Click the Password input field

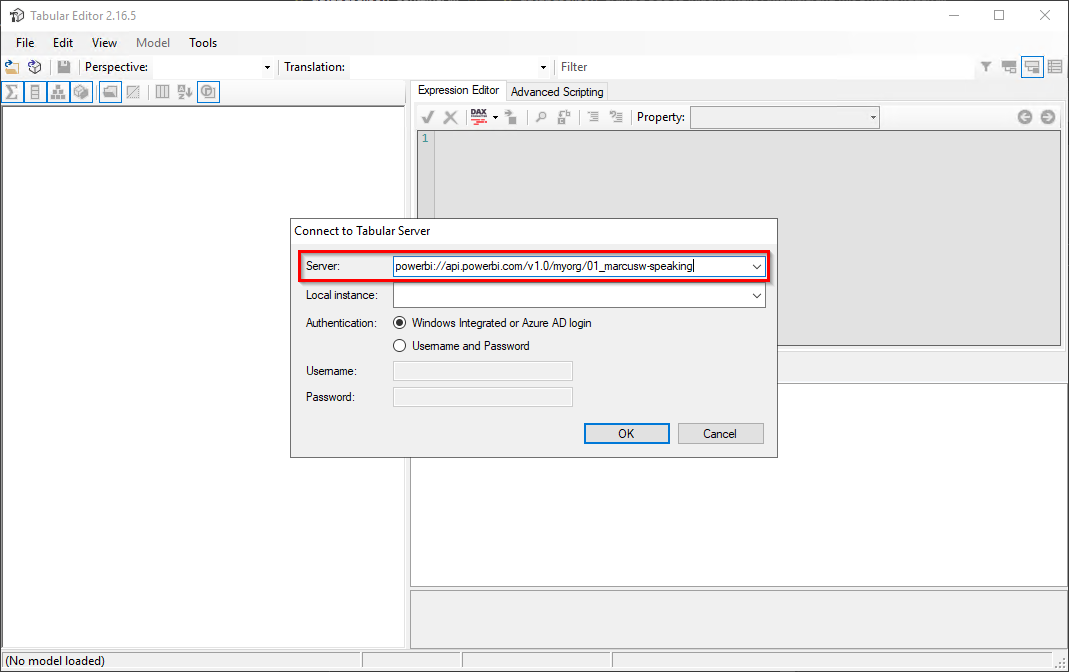pyautogui.click(x=483, y=397)
